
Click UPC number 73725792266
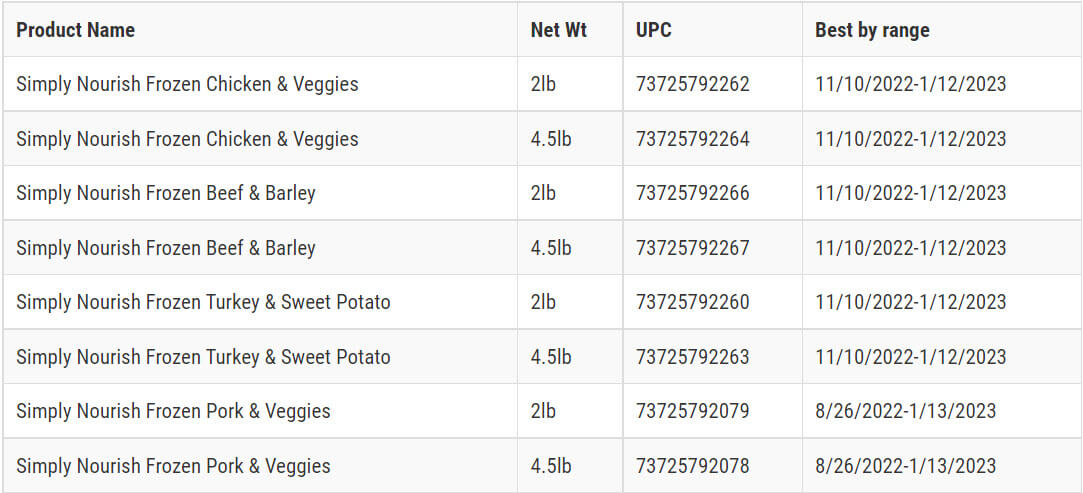pos(692,193)
